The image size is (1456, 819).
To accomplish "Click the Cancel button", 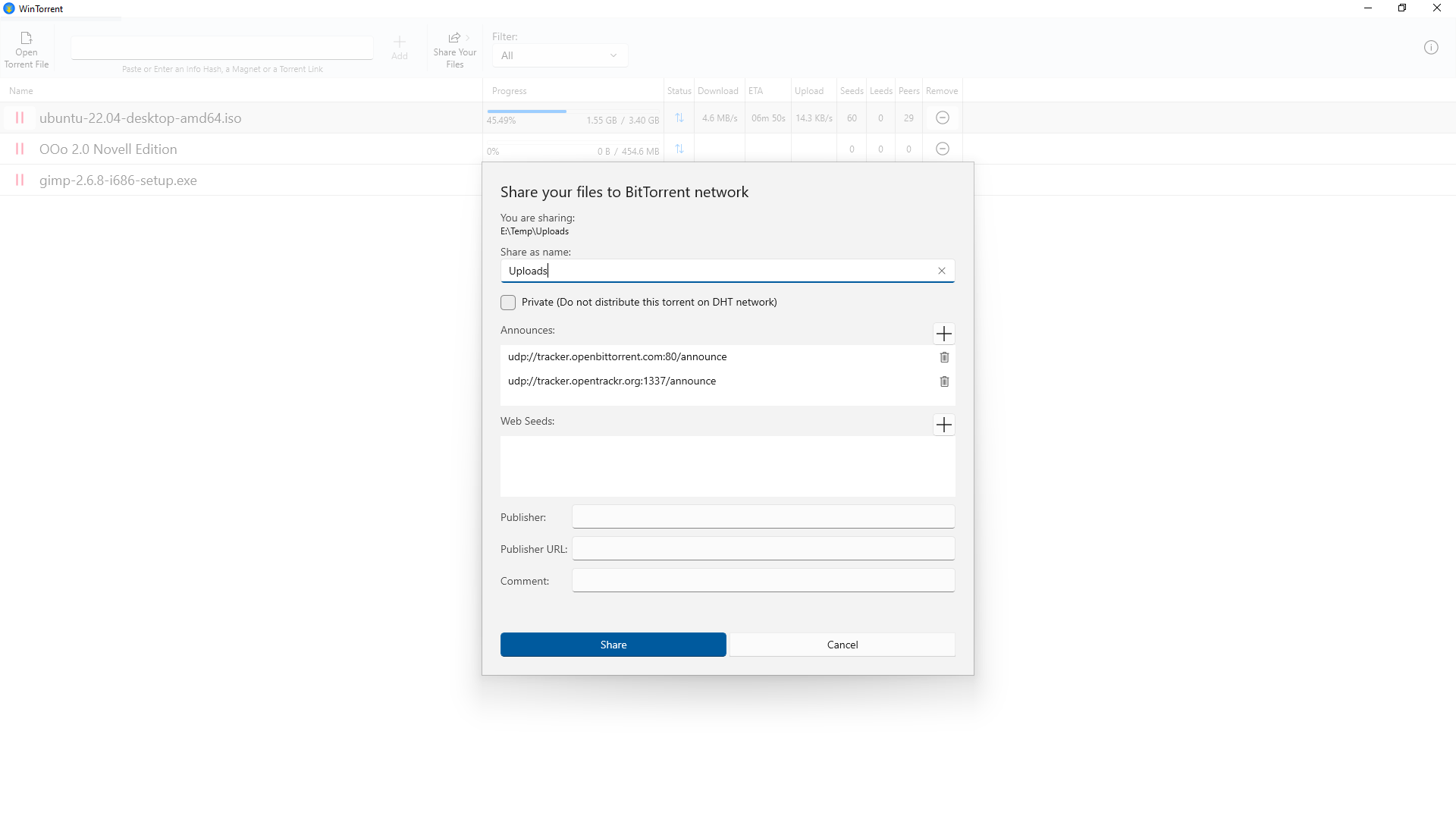I will (842, 645).
